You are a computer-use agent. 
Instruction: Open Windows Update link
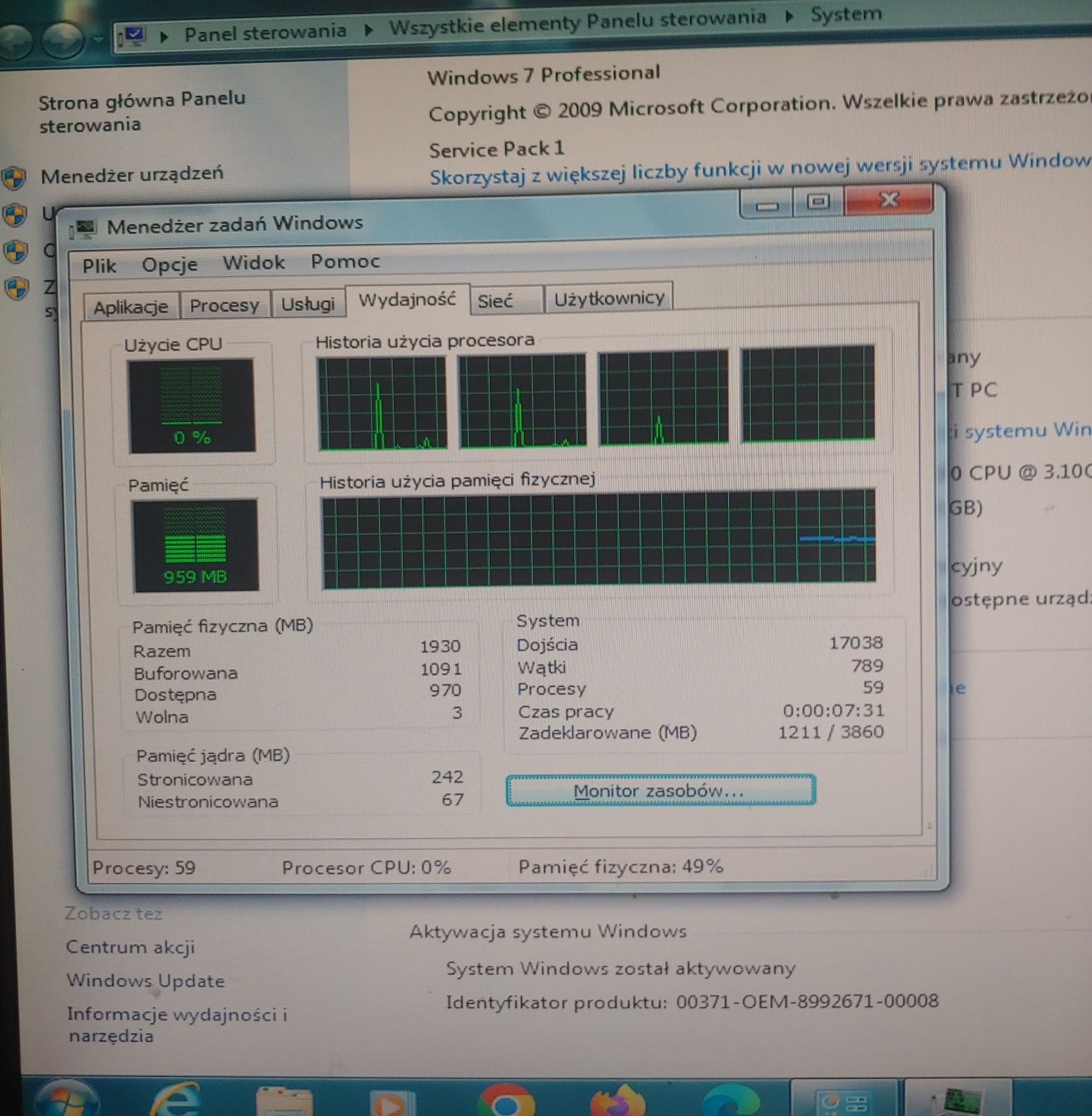click(x=145, y=981)
